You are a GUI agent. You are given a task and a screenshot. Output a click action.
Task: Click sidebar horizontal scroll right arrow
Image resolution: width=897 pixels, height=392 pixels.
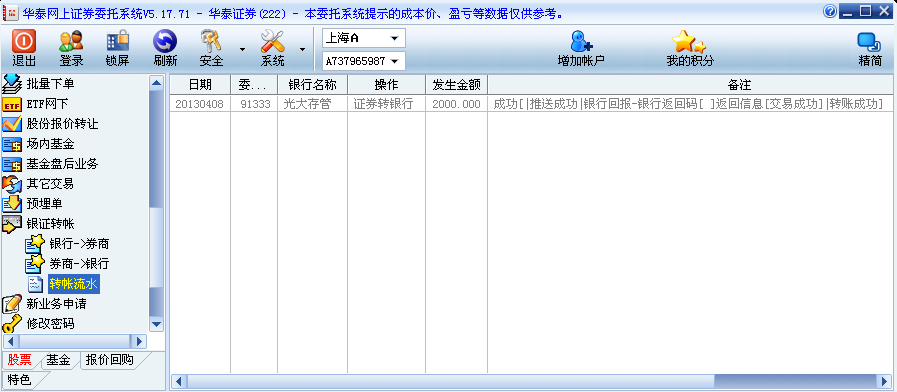pos(138,342)
